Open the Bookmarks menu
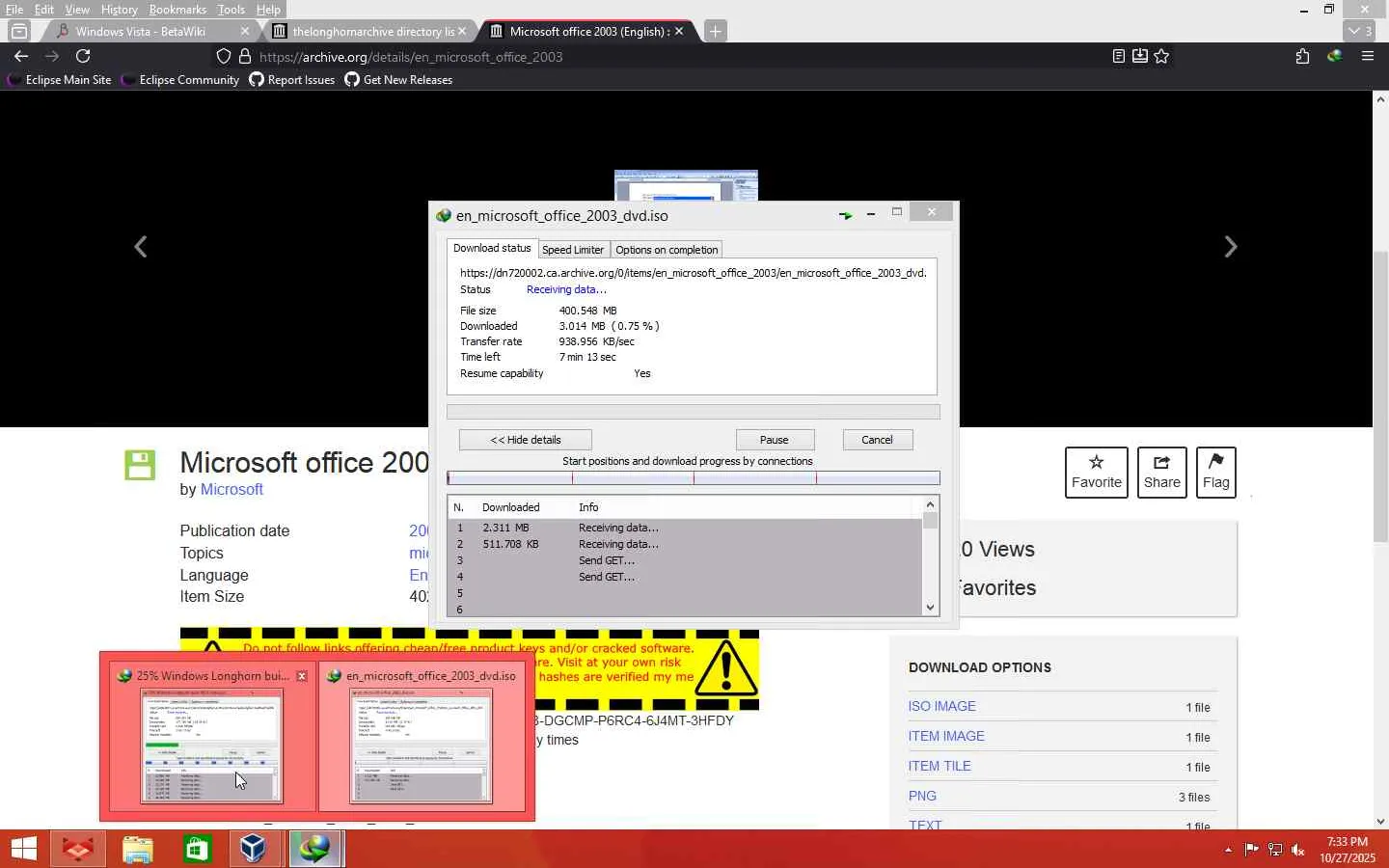 tap(177, 10)
